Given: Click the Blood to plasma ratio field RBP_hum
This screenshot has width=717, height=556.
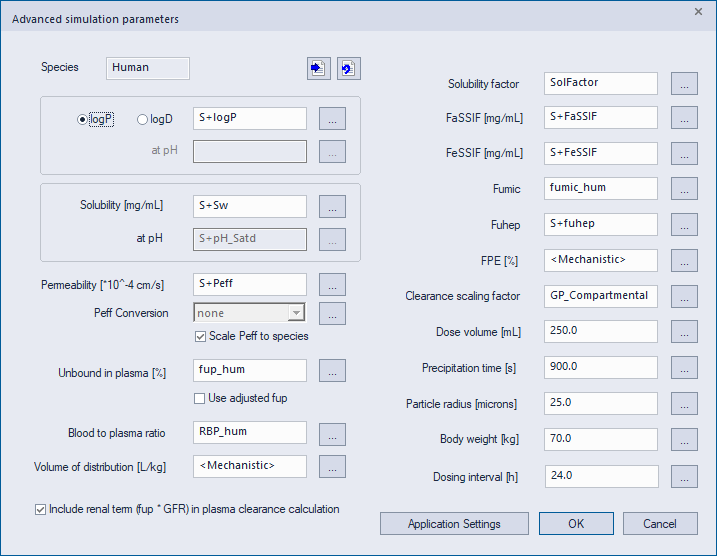Looking at the screenshot, I should pos(250,433).
